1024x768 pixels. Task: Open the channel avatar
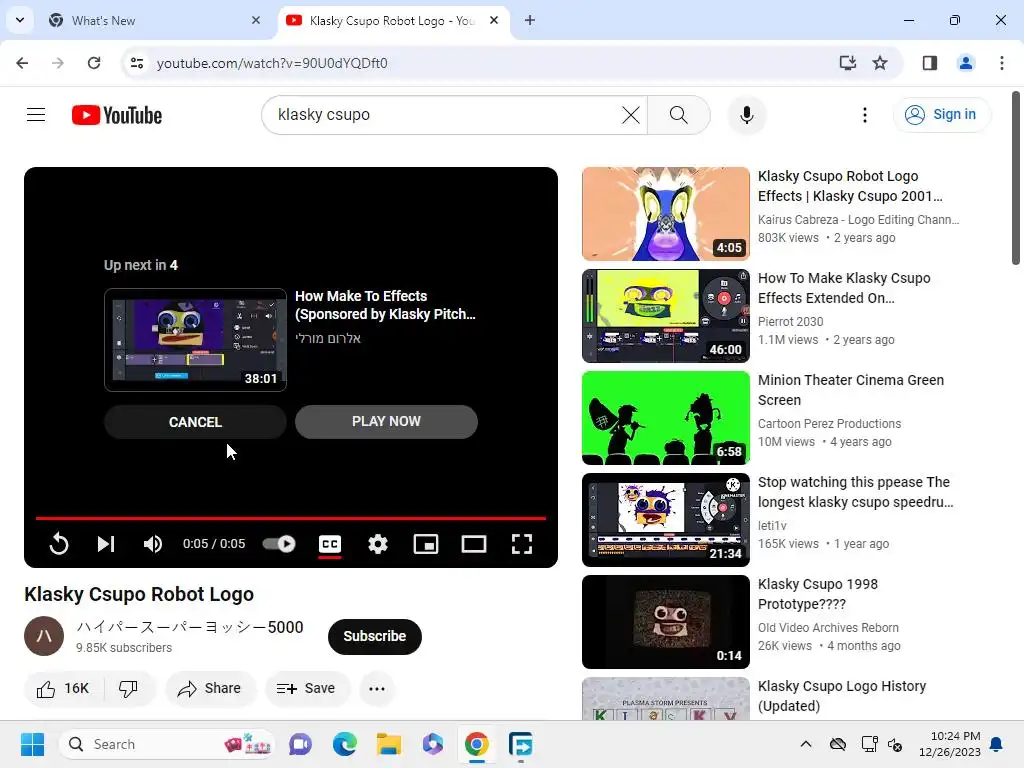tap(44, 636)
